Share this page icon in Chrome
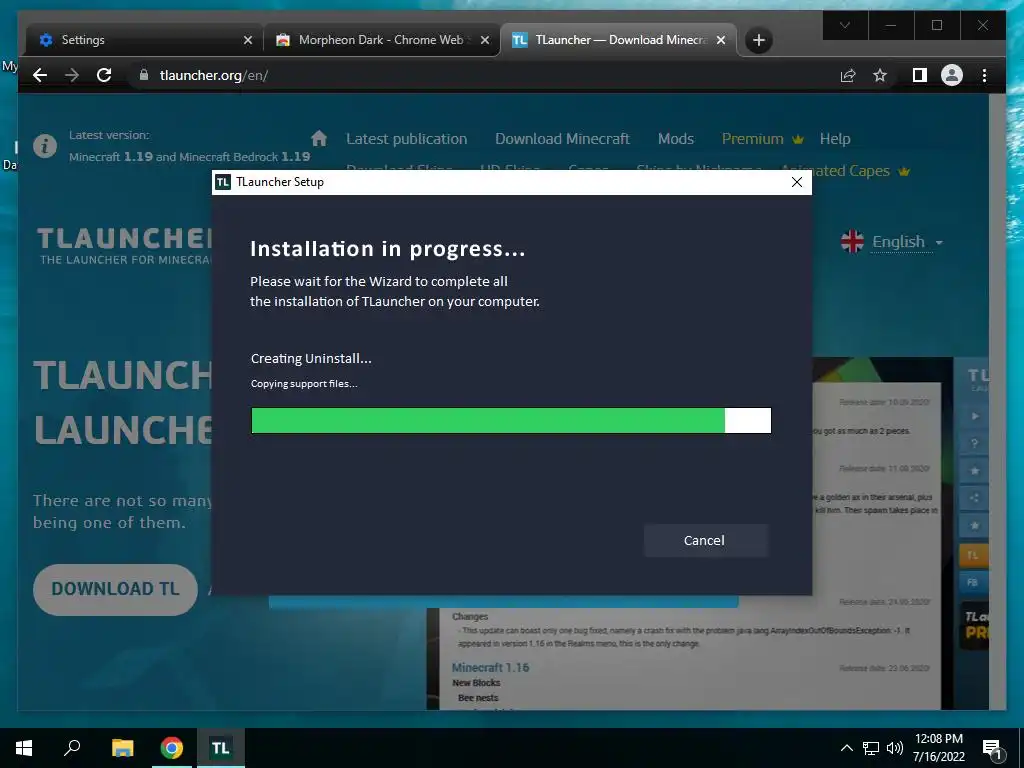Screen dimensions: 1024x768 pyautogui.click(x=848, y=76)
